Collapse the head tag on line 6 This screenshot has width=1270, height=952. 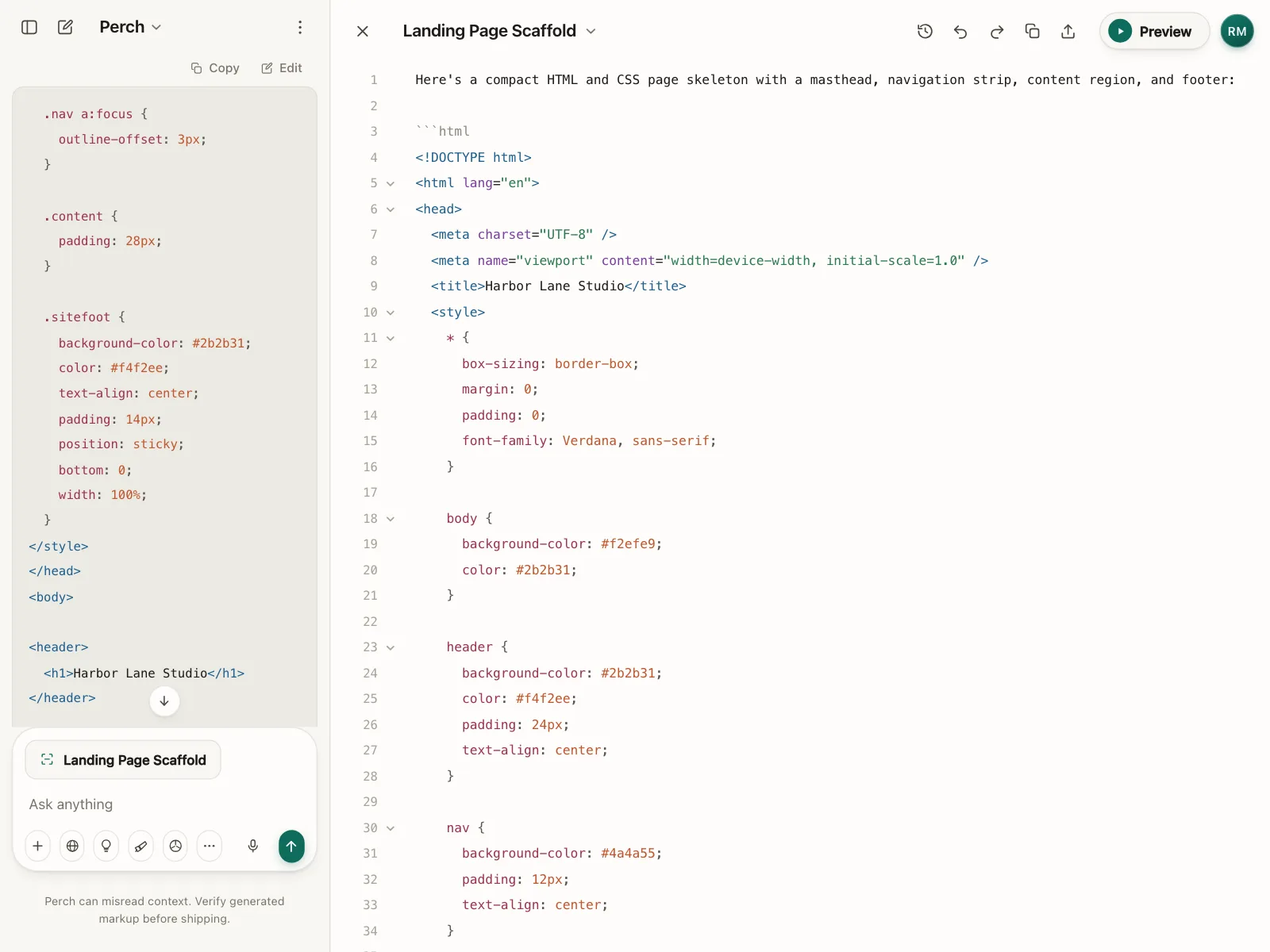tap(391, 209)
